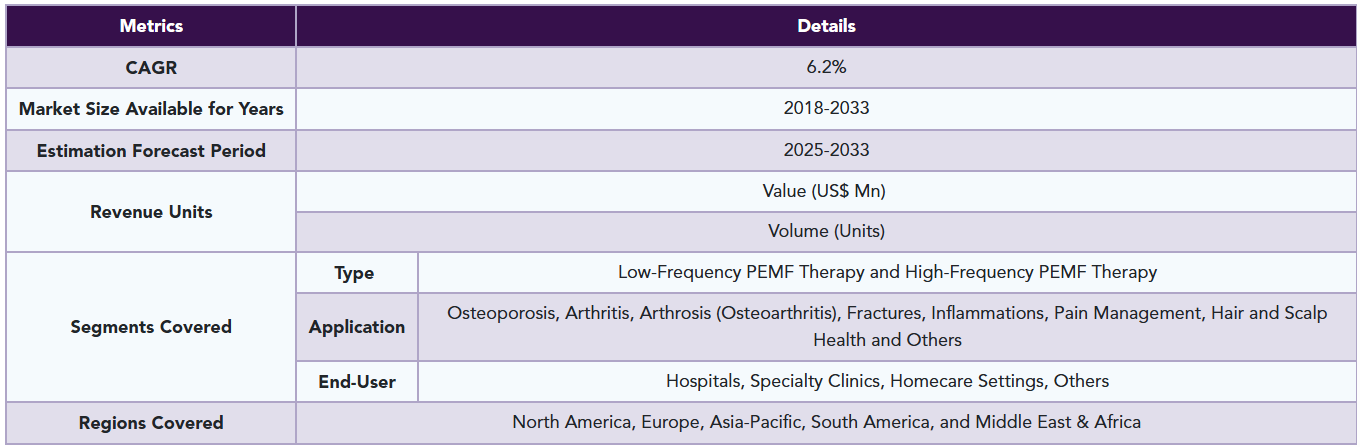Click the Metrics column header
This screenshot has height=447, width=1360.
click(151, 26)
